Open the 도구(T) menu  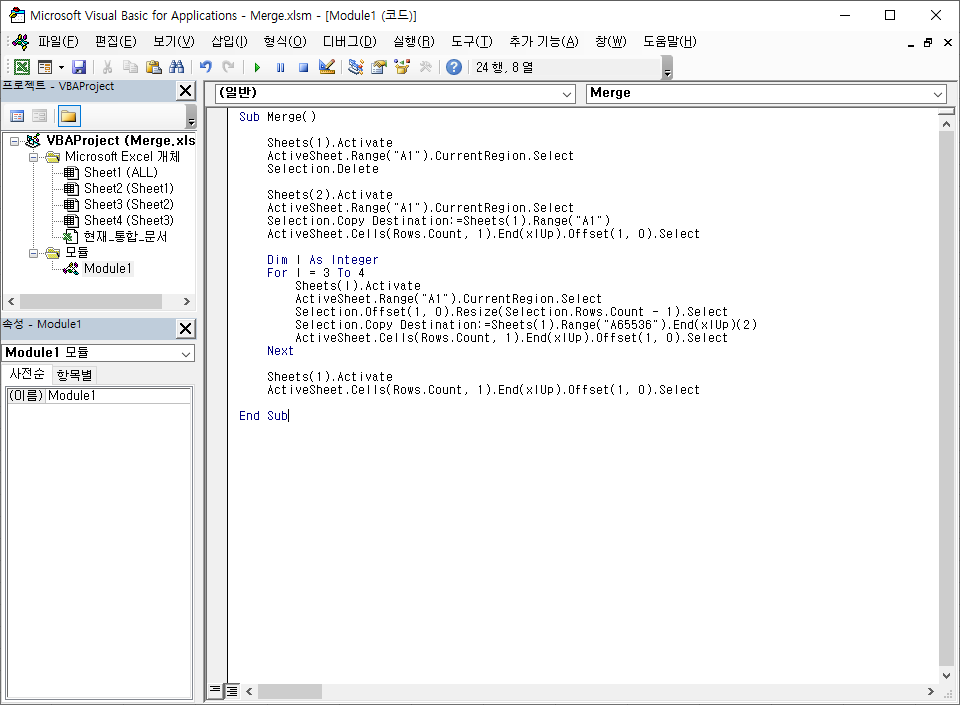[471, 42]
